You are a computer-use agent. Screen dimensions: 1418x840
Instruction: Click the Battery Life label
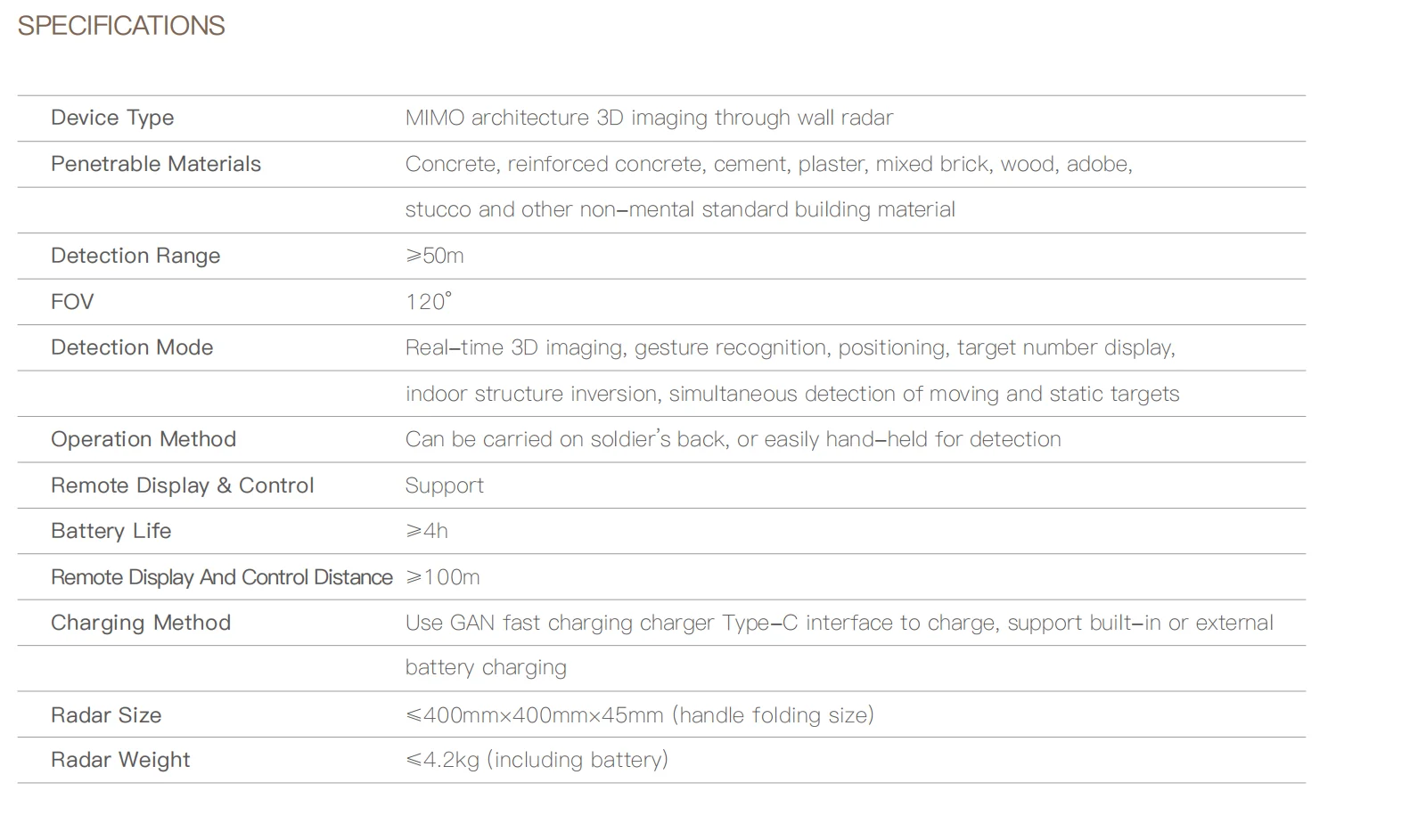[x=111, y=531]
